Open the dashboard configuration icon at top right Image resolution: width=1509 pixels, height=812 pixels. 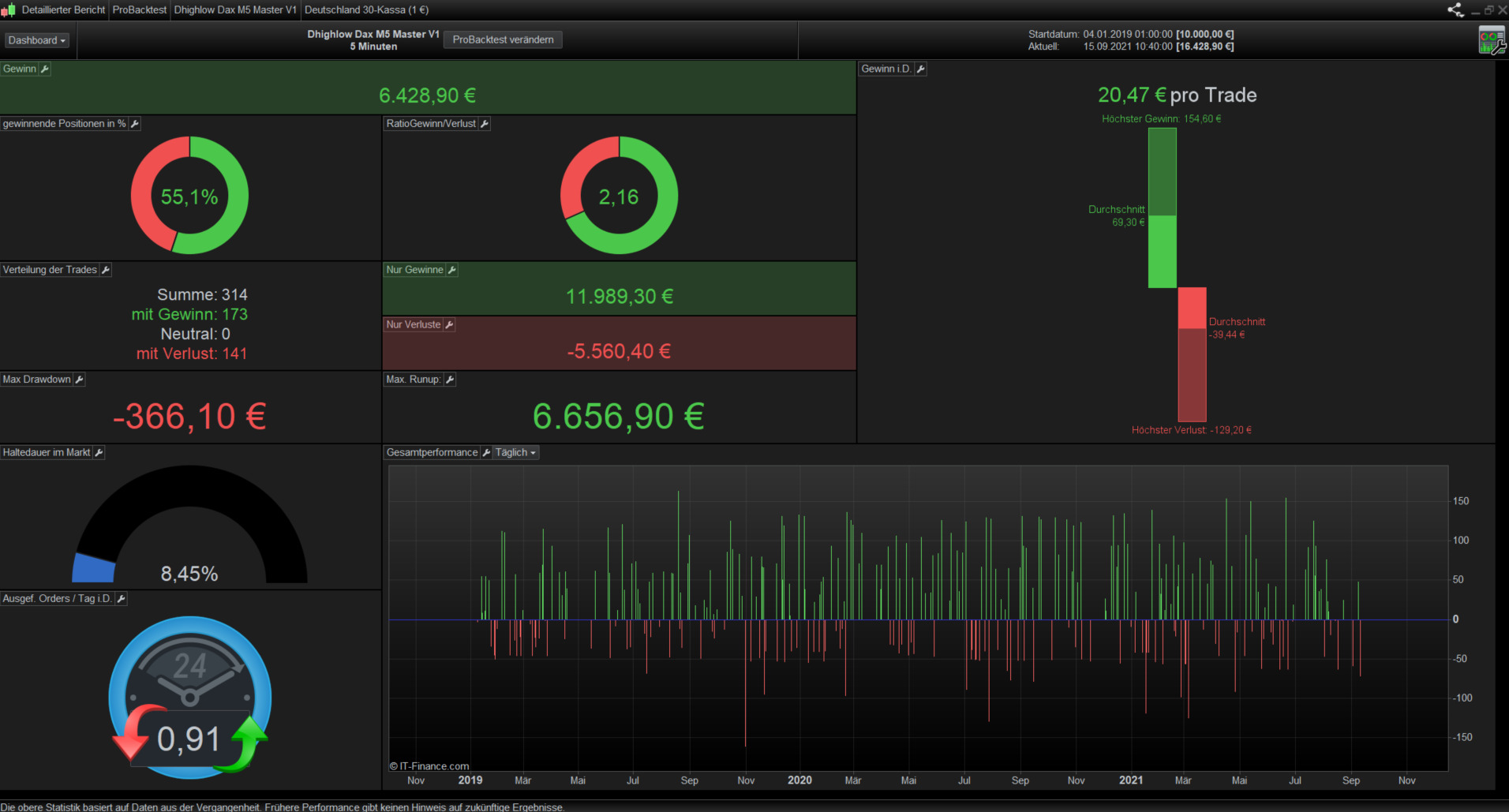[x=1492, y=40]
